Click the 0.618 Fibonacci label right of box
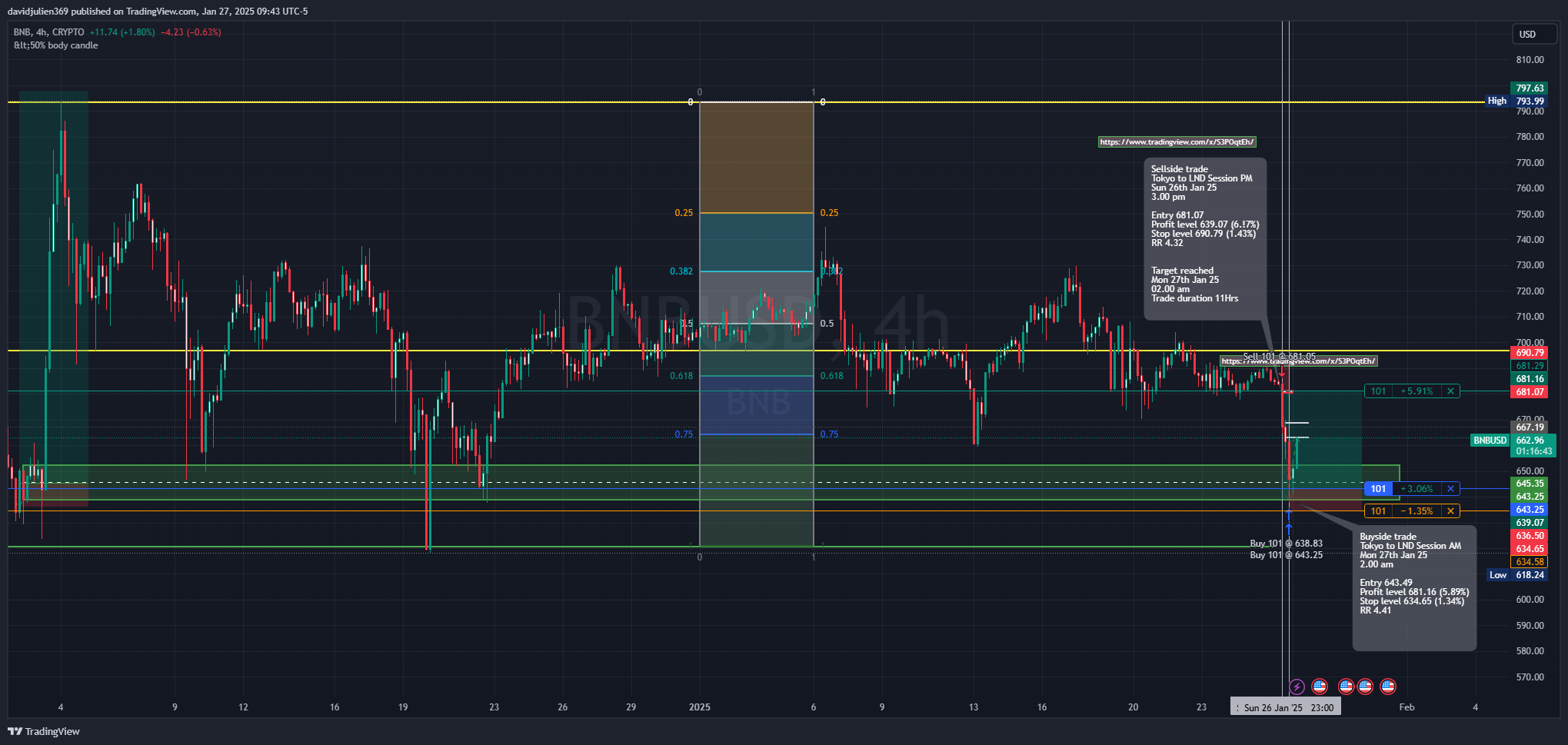1568x745 pixels. tap(832, 376)
